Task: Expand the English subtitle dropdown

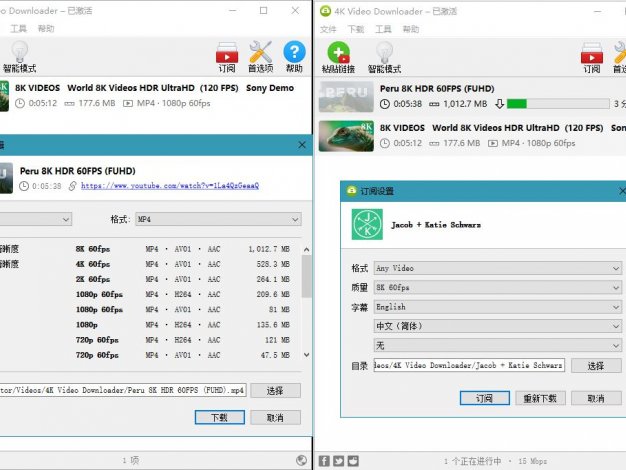Action: pos(497,307)
